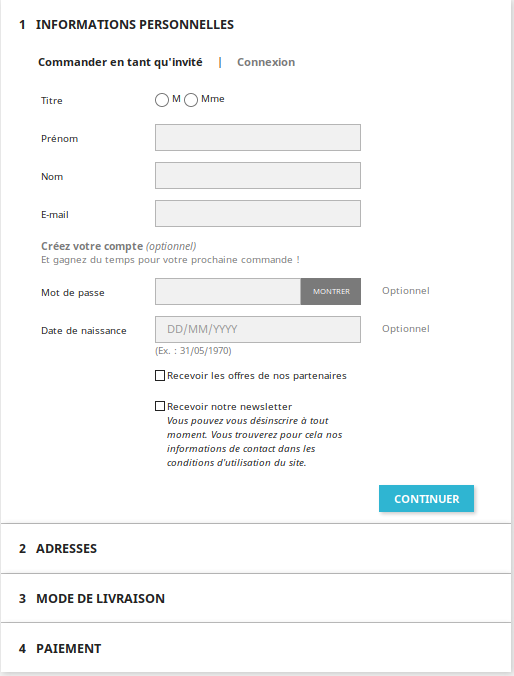Expand the Paiement step
514x676 pixels.
click(256, 648)
